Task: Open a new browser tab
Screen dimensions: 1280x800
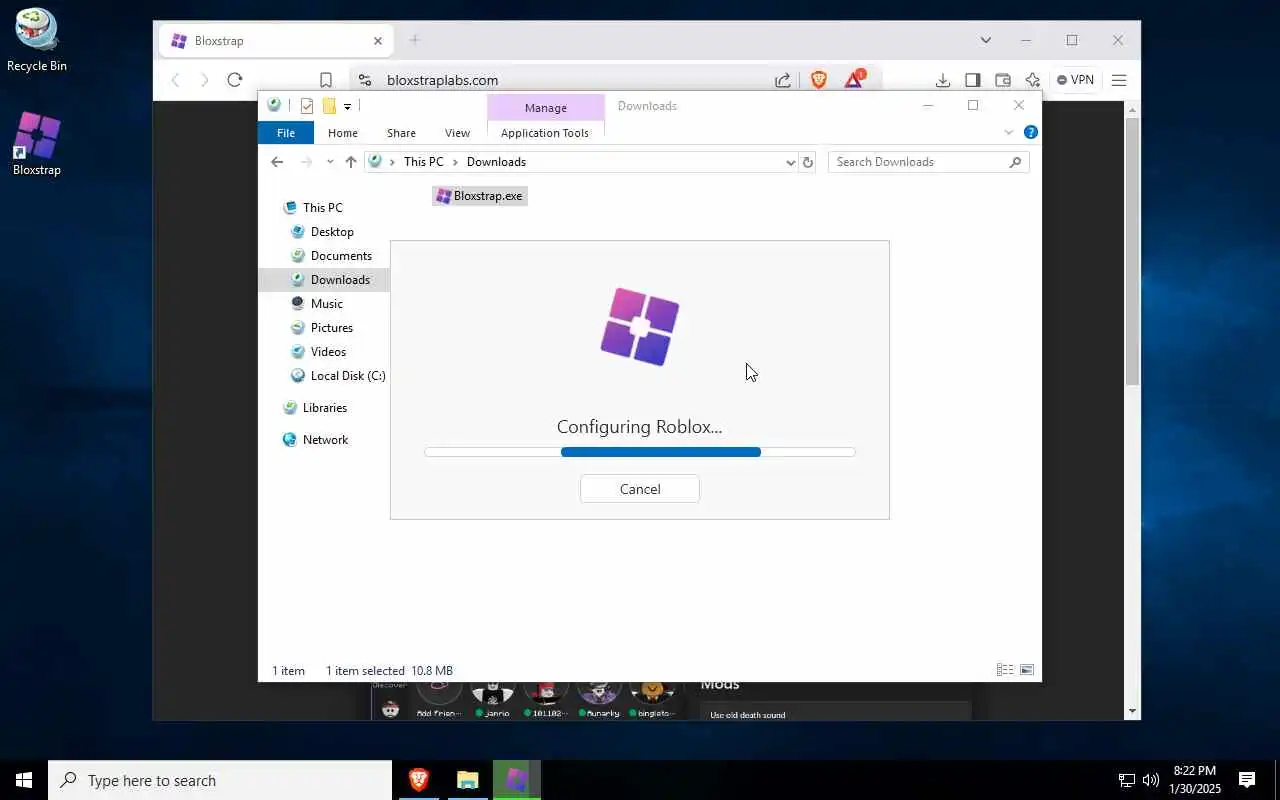Action: click(414, 40)
